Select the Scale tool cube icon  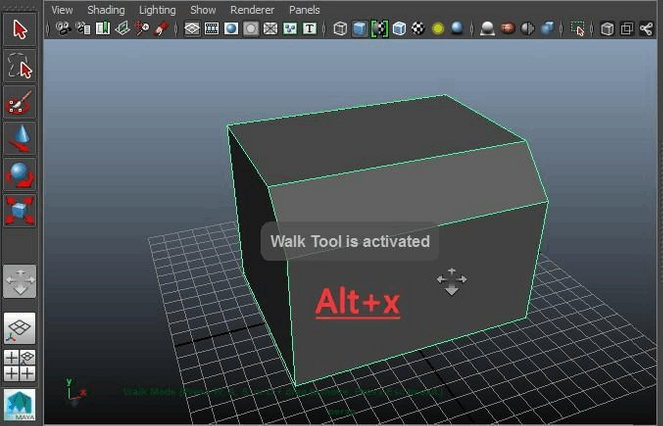pyautogui.click(x=20, y=210)
